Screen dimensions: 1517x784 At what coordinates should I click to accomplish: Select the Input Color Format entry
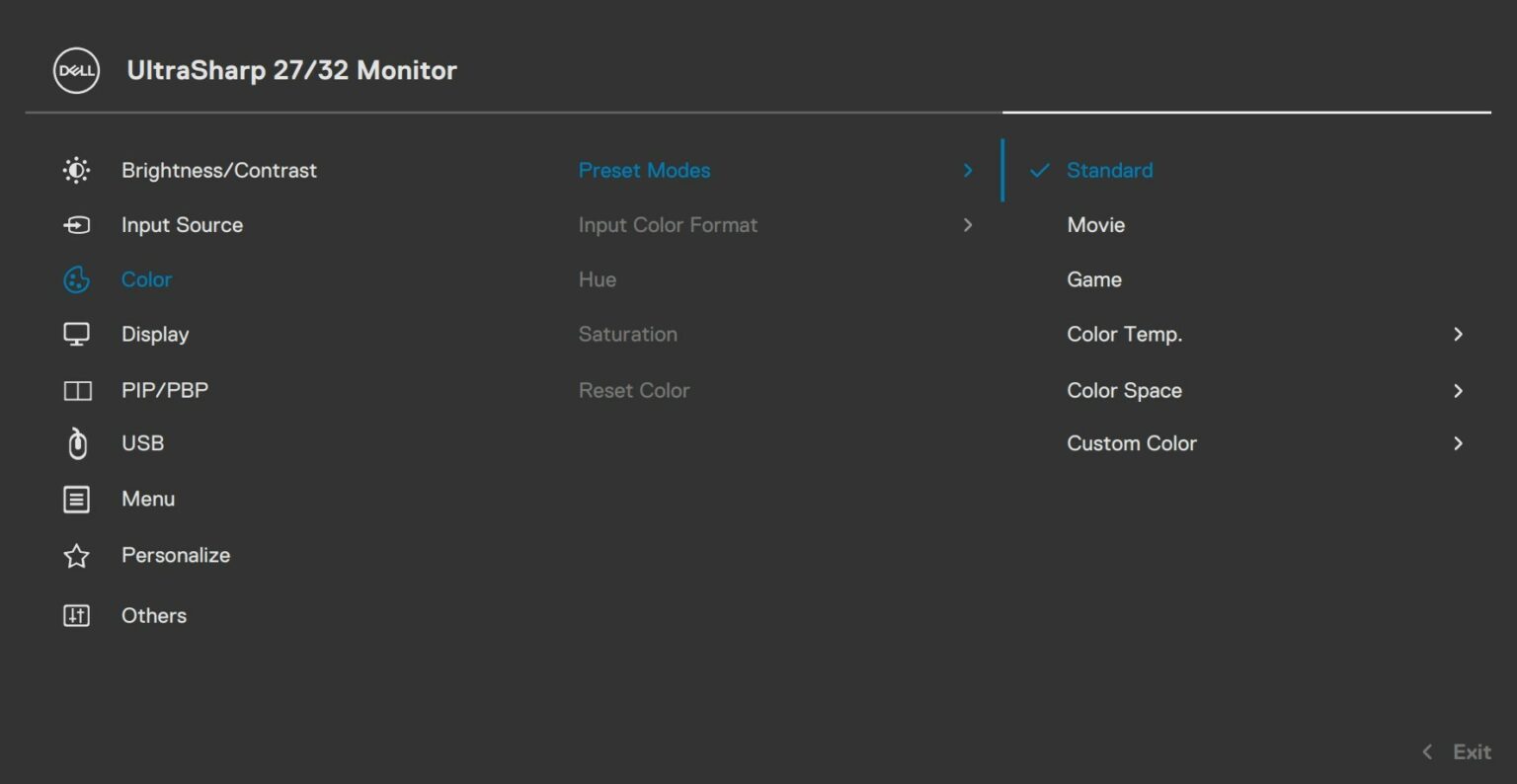[x=668, y=224]
